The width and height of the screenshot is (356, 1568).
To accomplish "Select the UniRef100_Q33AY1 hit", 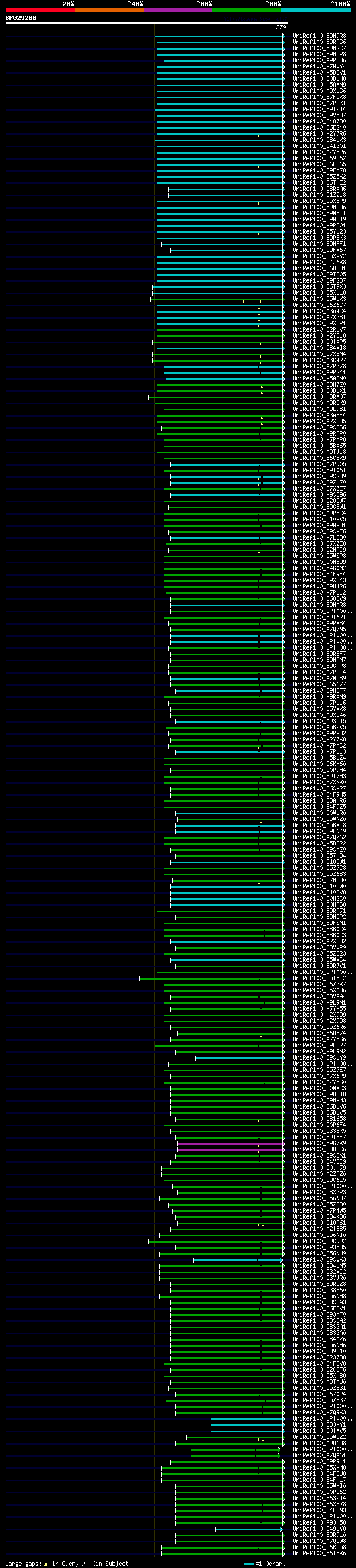I will coord(319,1425).
